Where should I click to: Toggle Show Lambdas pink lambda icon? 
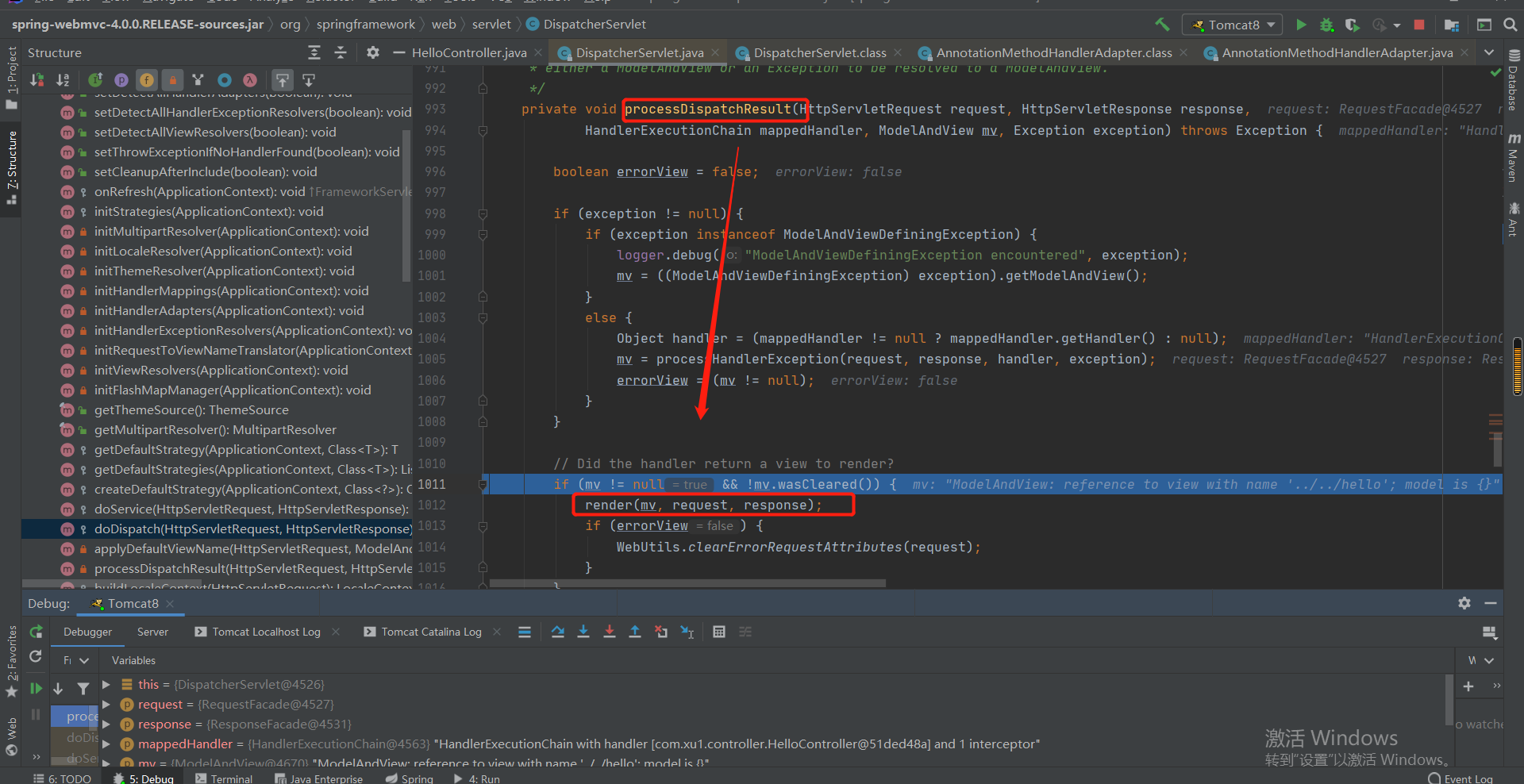250,79
